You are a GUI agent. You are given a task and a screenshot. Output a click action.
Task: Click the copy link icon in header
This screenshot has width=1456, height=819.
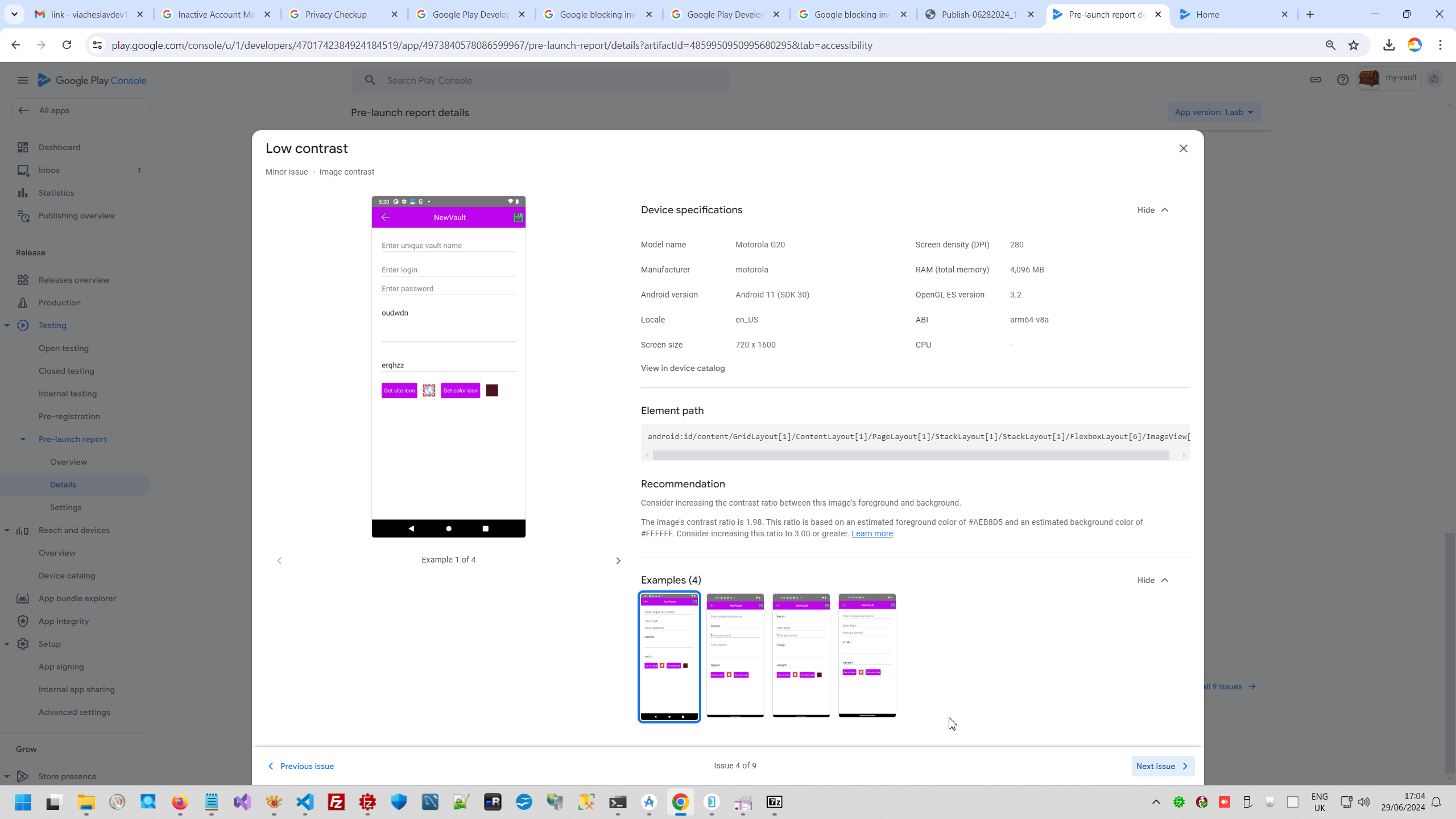(x=1315, y=80)
